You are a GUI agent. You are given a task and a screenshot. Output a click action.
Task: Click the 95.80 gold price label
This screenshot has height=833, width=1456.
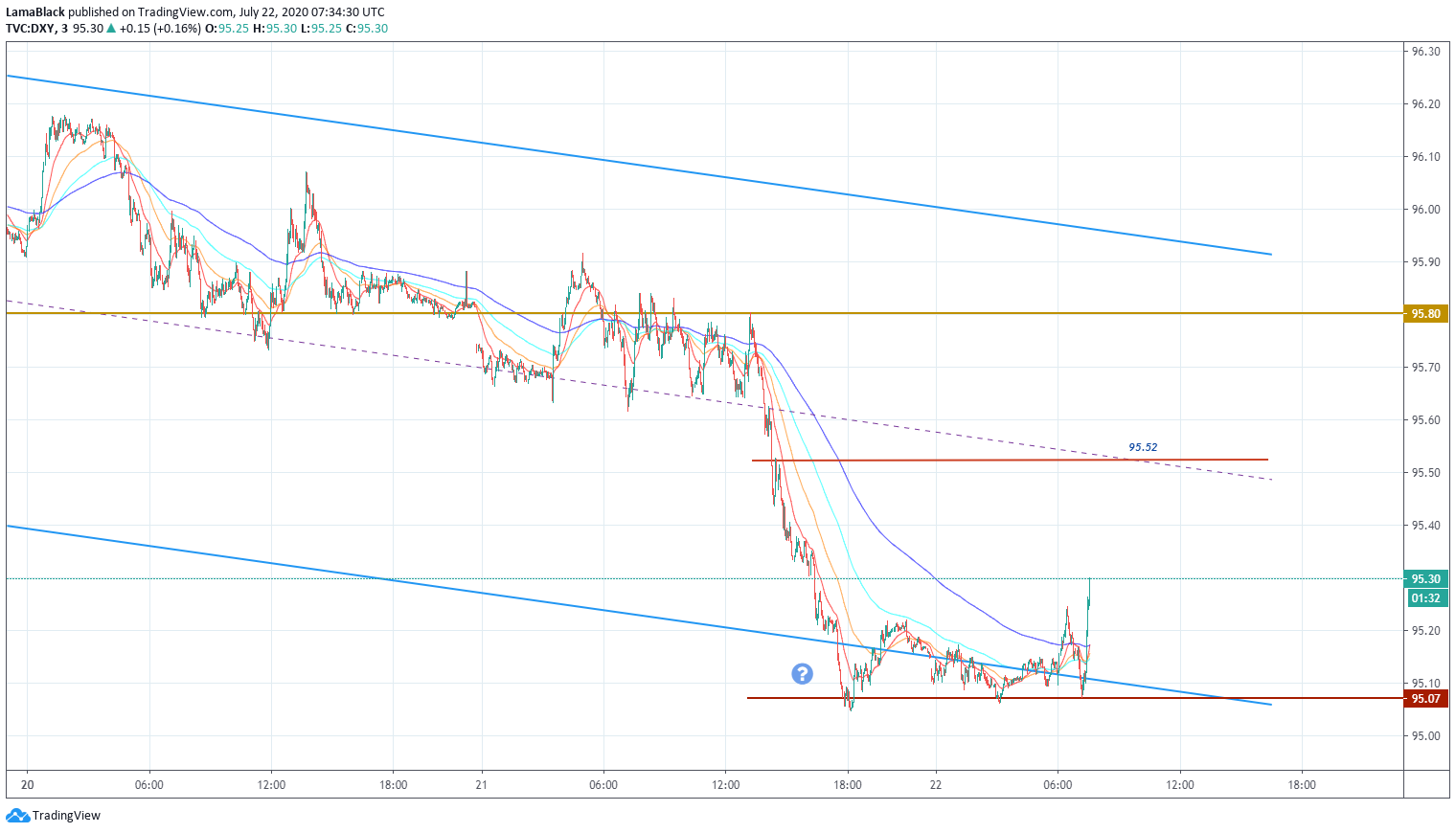pyautogui.click(x=1425, y=314)
